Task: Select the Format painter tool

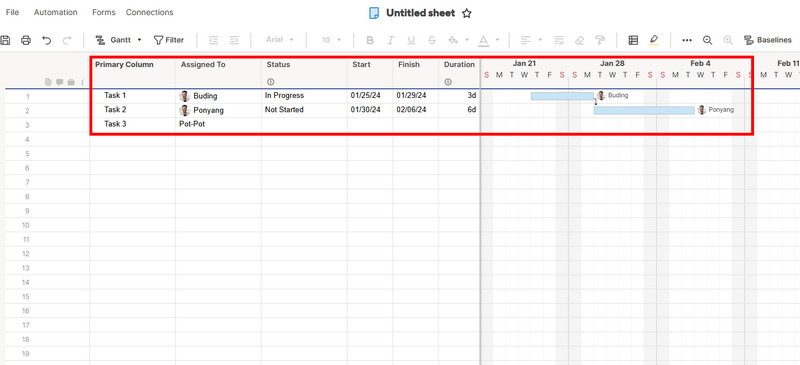Action: click(600, 40)
